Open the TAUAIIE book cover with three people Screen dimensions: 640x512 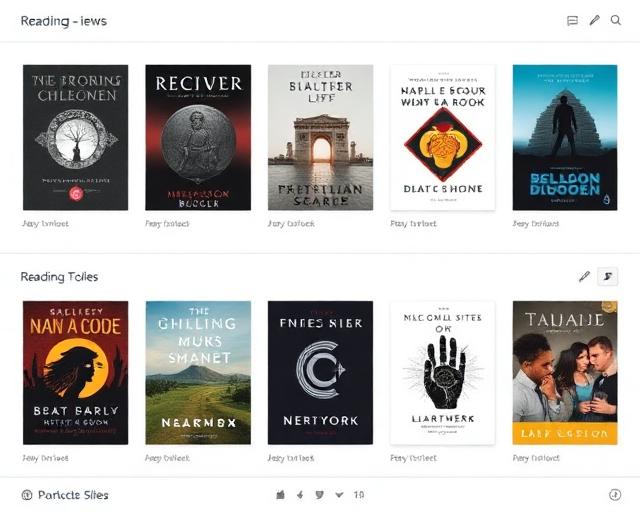(x=565, y=373)
